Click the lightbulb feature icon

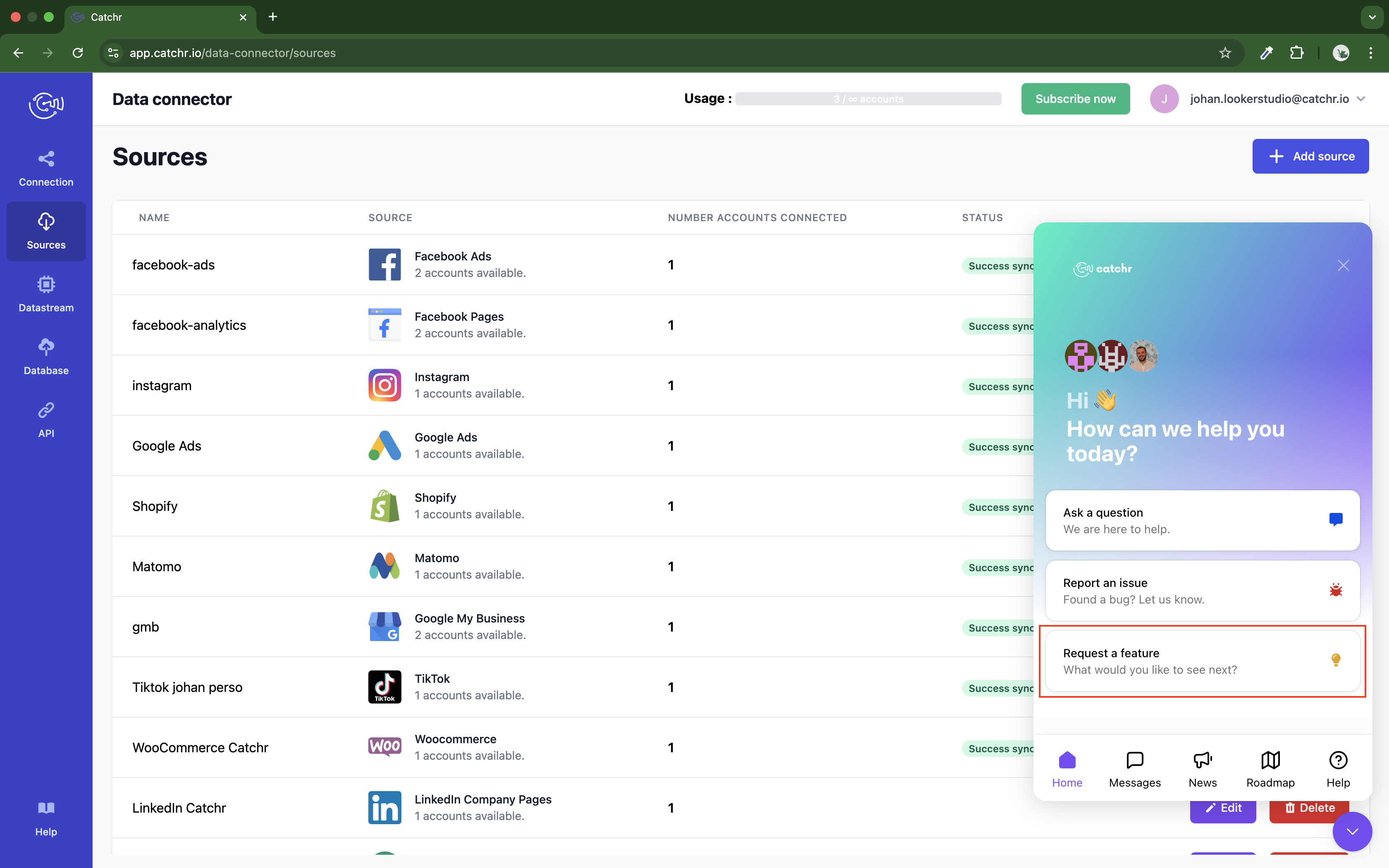[1336, 660]
